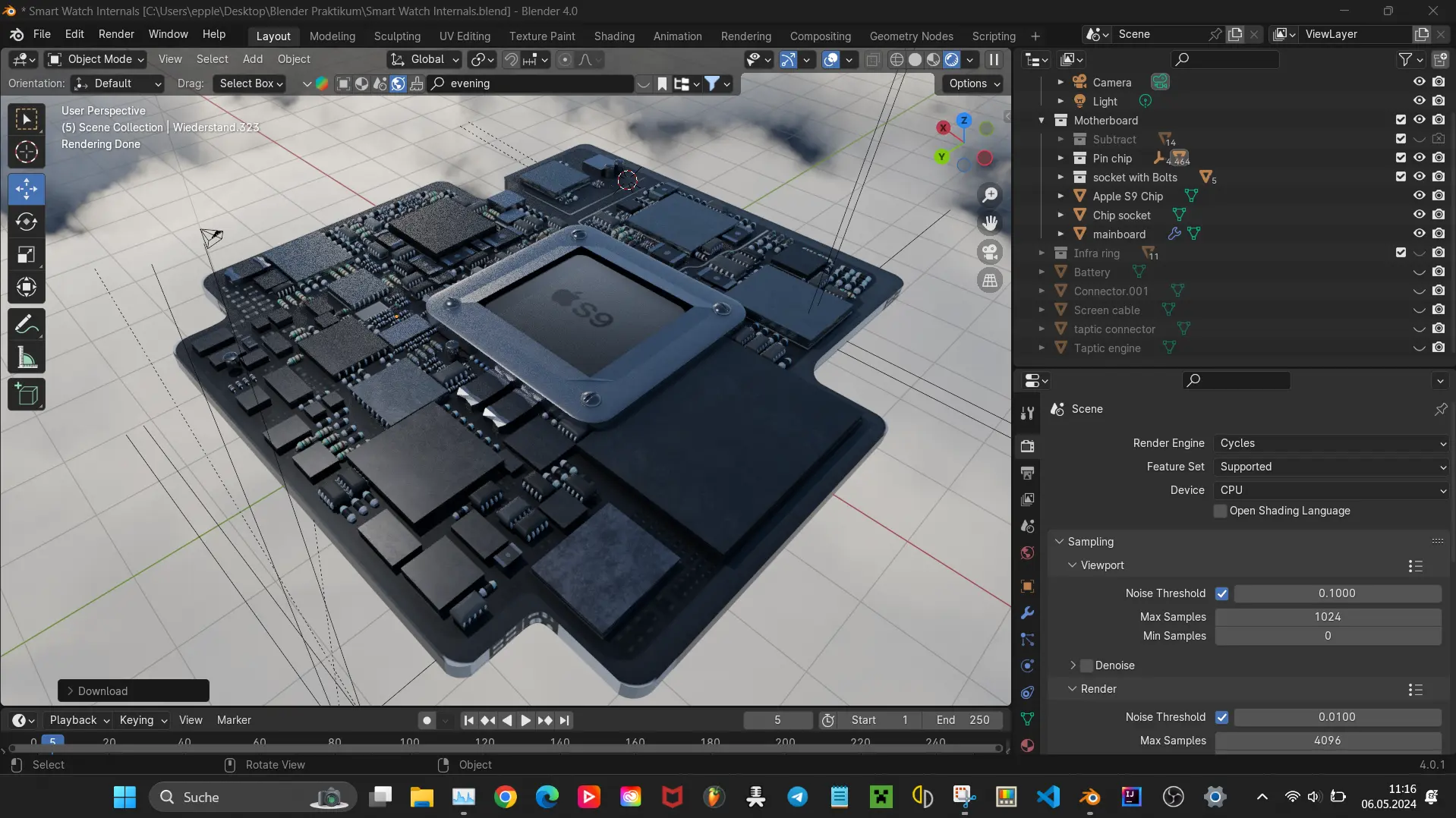1456x818 pixels.
Task: Open the Render menu
Action: tap(116, 34)
